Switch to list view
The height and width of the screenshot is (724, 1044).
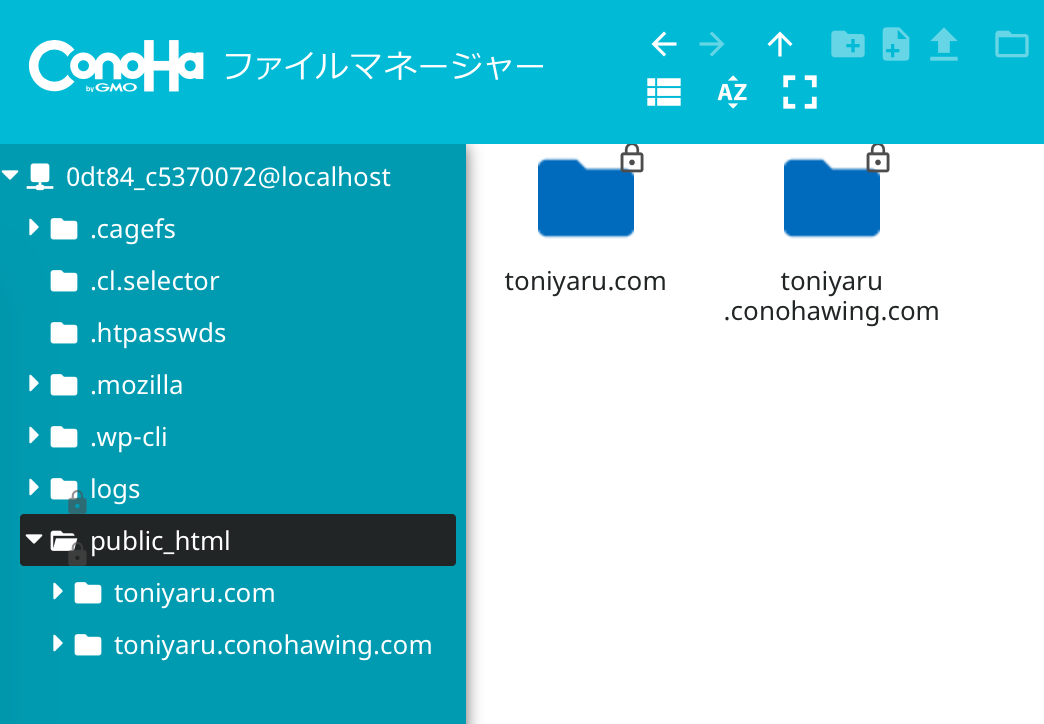(x=664, y=92)
